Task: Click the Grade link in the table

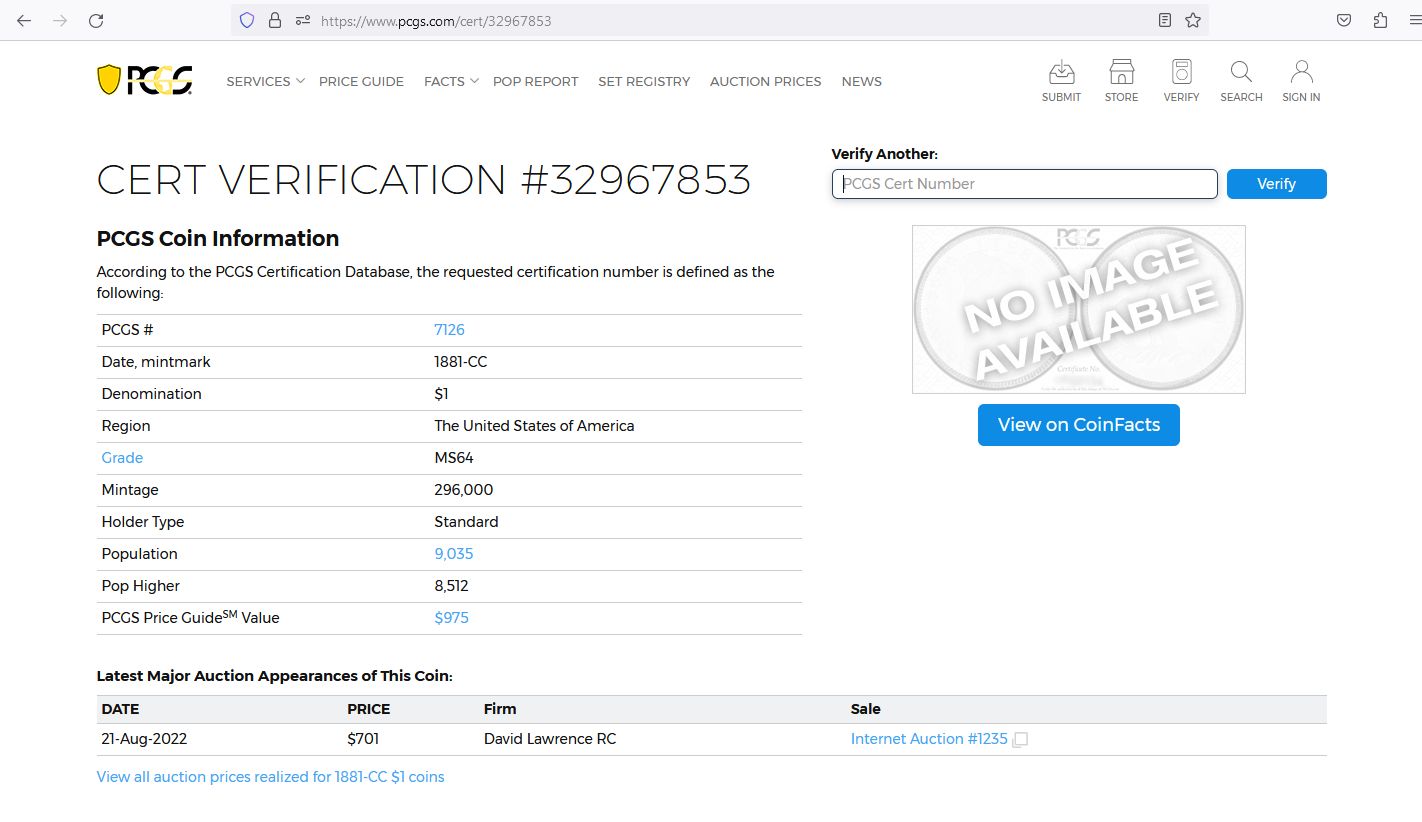Action: coord(122,458)
